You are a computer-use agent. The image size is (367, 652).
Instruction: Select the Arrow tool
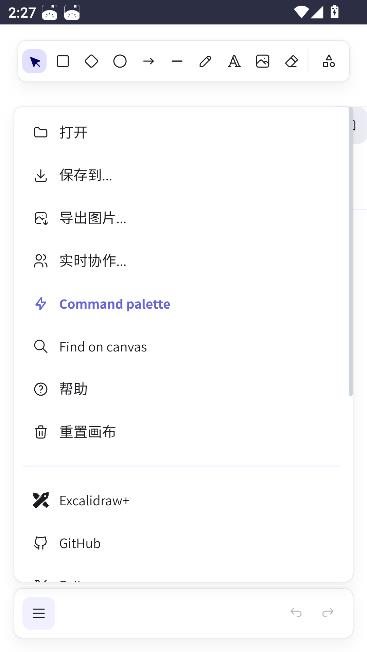(x=148, y=62)
